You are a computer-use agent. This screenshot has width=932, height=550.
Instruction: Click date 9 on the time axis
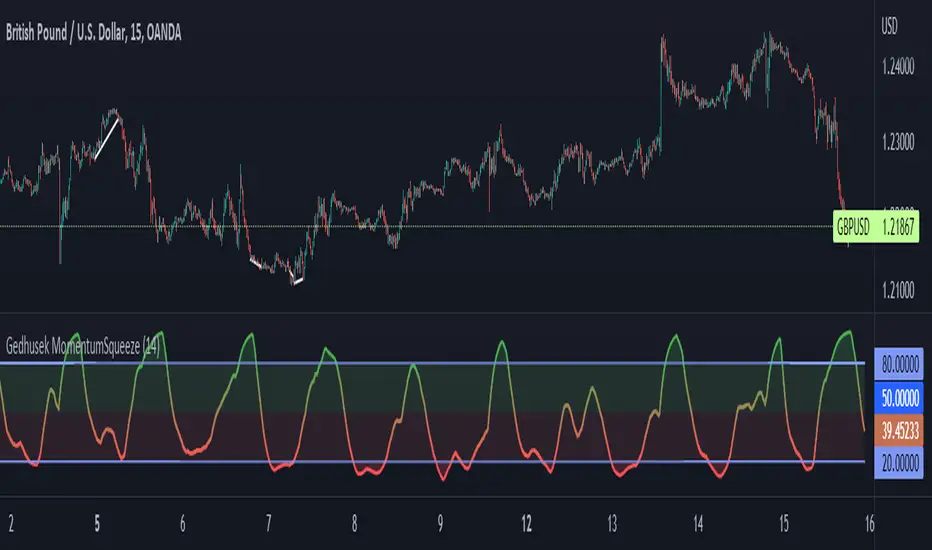441,522
